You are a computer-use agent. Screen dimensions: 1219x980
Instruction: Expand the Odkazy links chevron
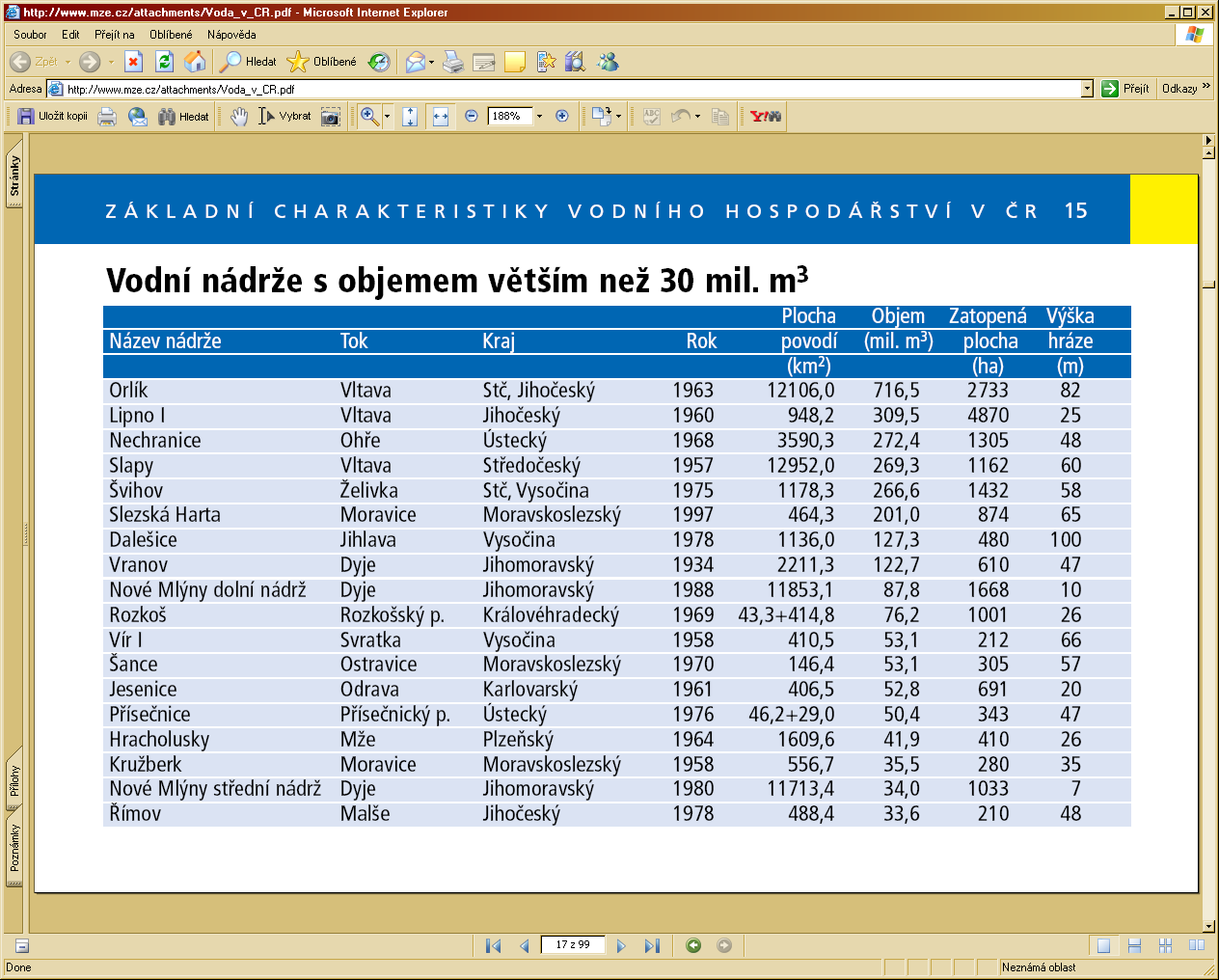[1205, 88]
